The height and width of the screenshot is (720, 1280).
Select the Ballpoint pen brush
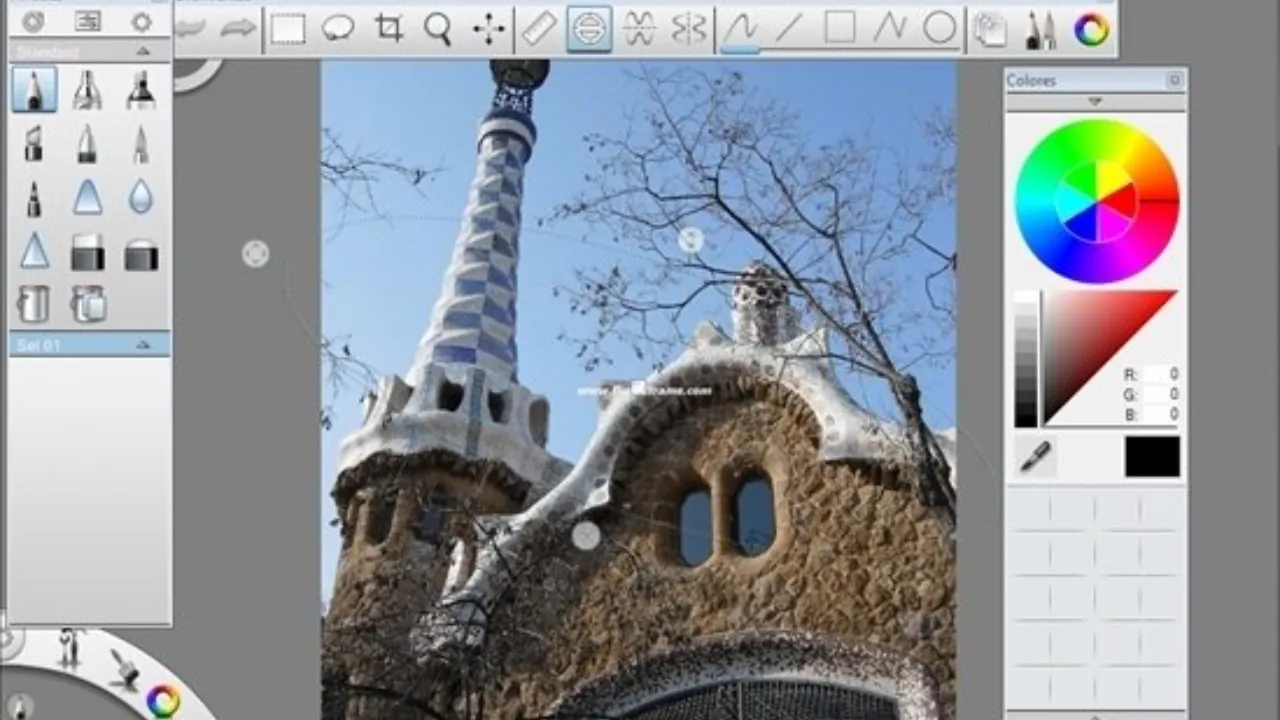[88, 144]
